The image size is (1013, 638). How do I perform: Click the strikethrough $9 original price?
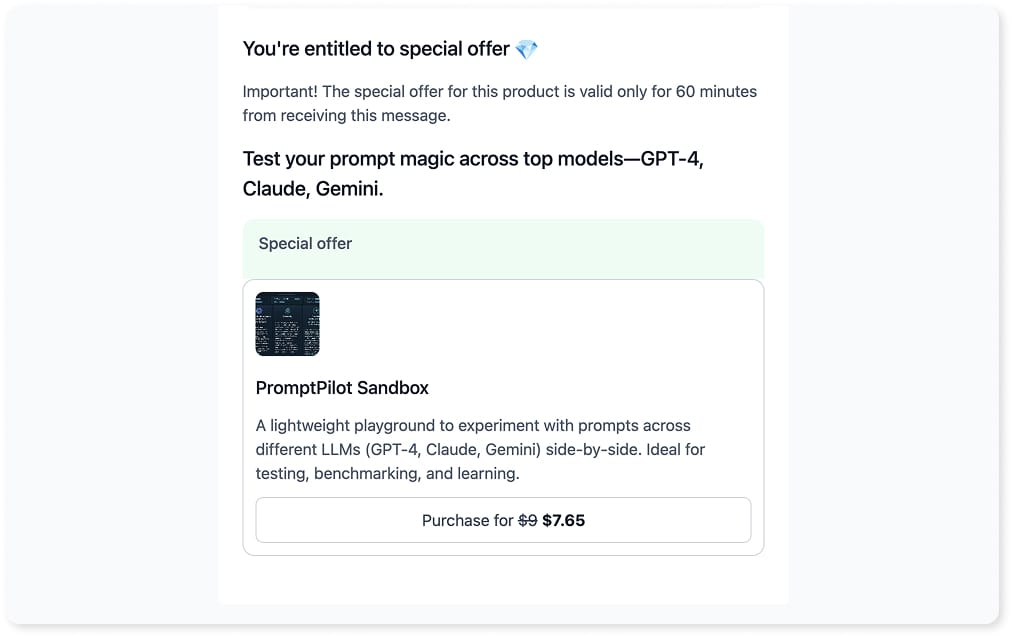(x=527, y=520)
